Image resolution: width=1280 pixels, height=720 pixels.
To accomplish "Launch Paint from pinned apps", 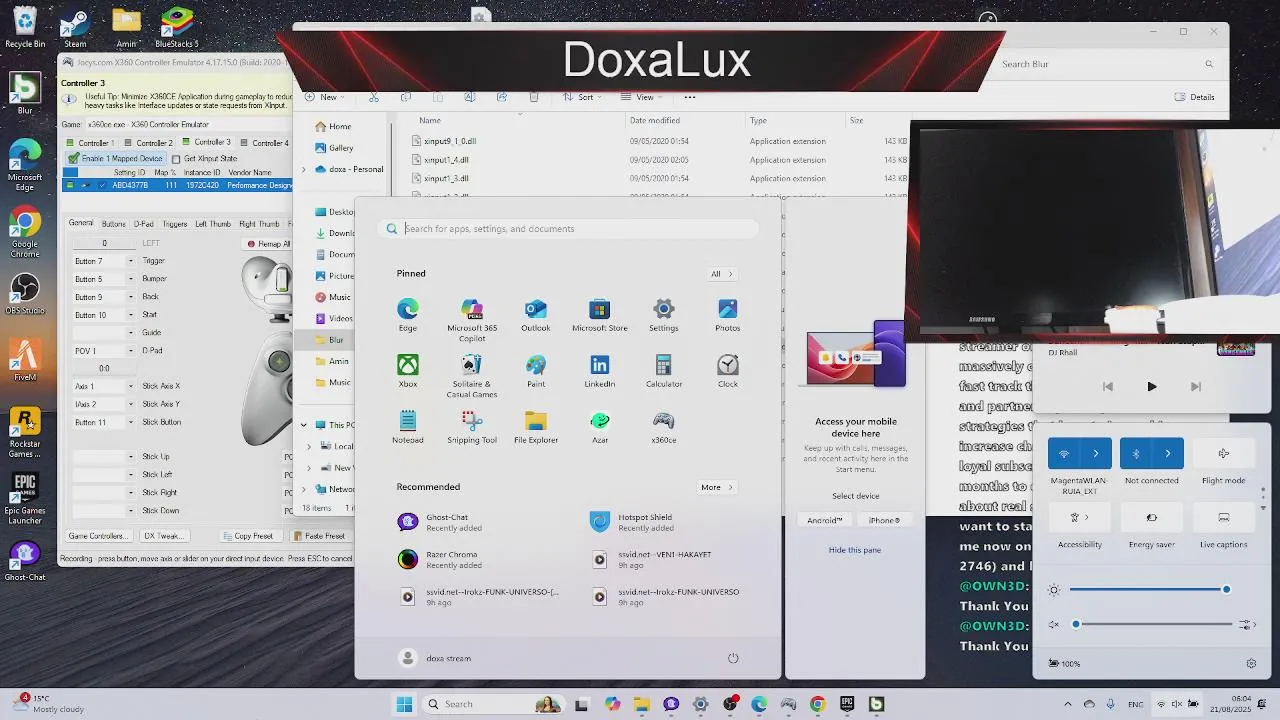I will [536, 371].
